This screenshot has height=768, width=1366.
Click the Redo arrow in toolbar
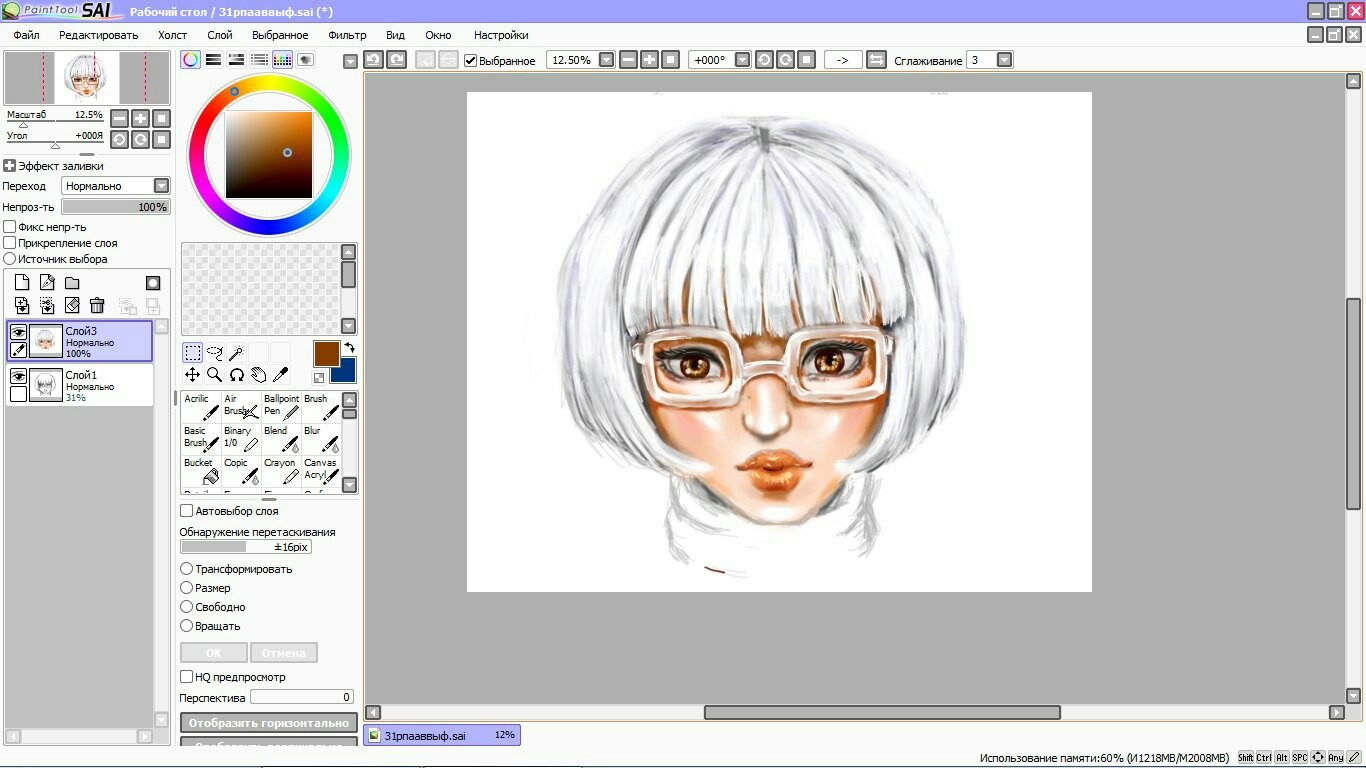click(x=396, y=60)
